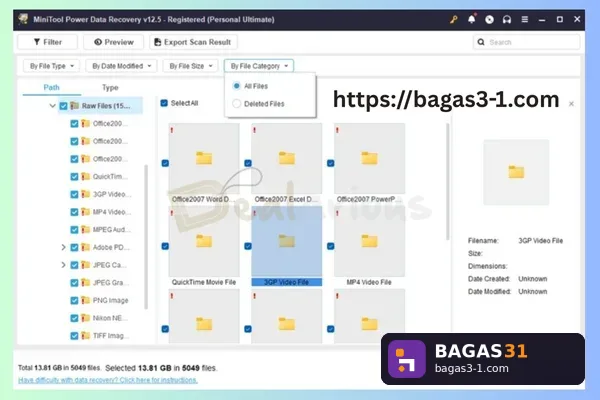Click the thumbnail grid vertical scrollbar
600x400 pixels.
tap(447, 182)
